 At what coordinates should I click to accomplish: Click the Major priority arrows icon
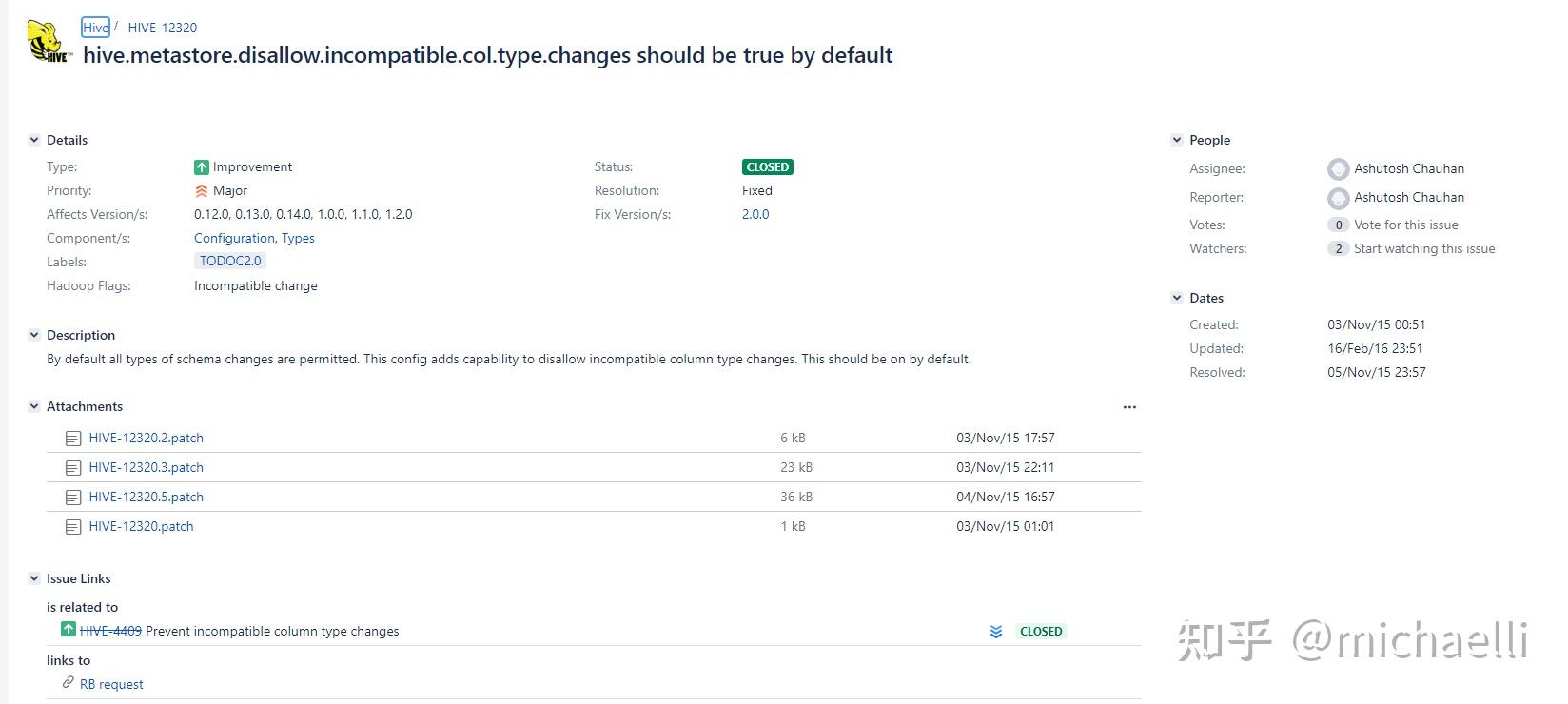(x=202, y=191)
